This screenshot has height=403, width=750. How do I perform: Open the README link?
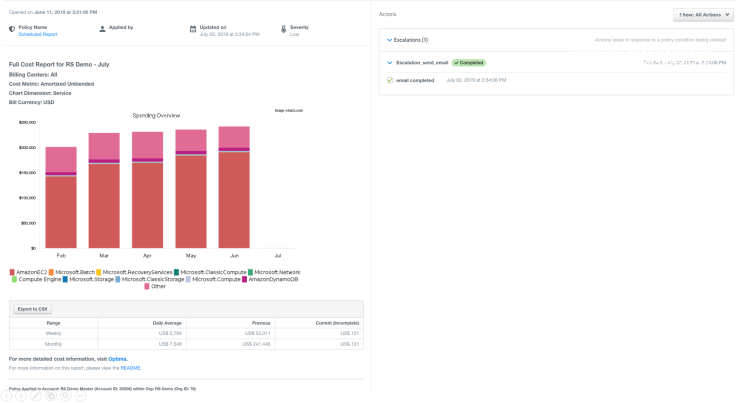pyautogui.click(x=131, y=368)
